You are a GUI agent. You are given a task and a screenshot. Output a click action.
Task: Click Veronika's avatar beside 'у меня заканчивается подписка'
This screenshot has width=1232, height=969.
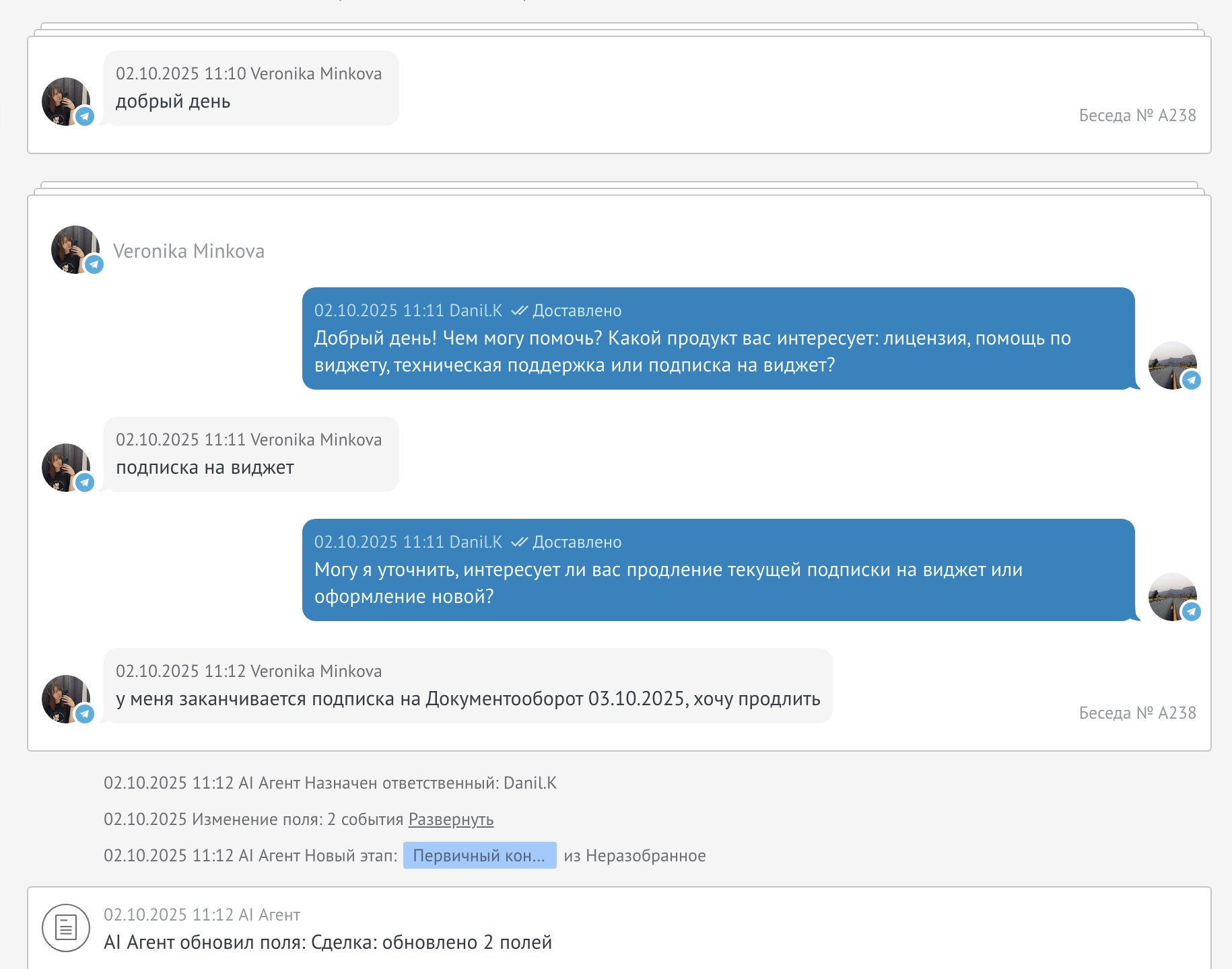coord(64,697)
